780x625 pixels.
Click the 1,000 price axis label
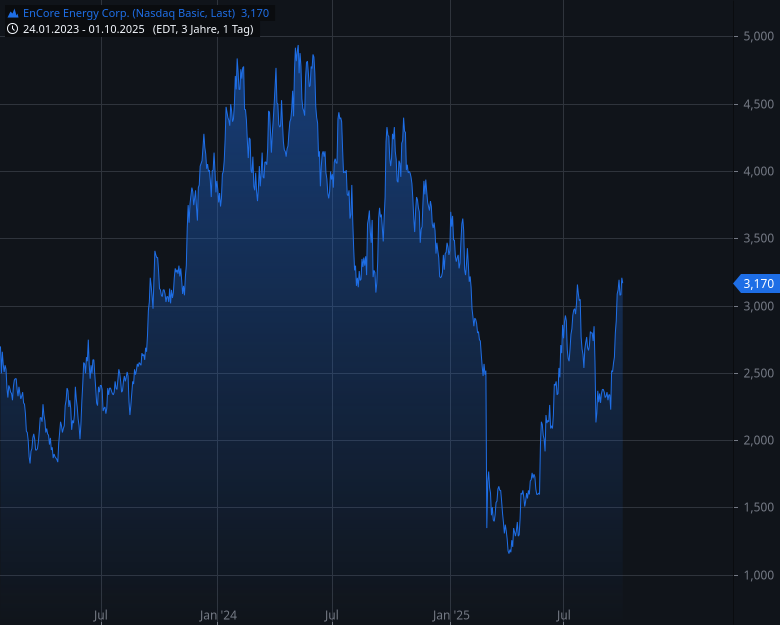point(758,575)
